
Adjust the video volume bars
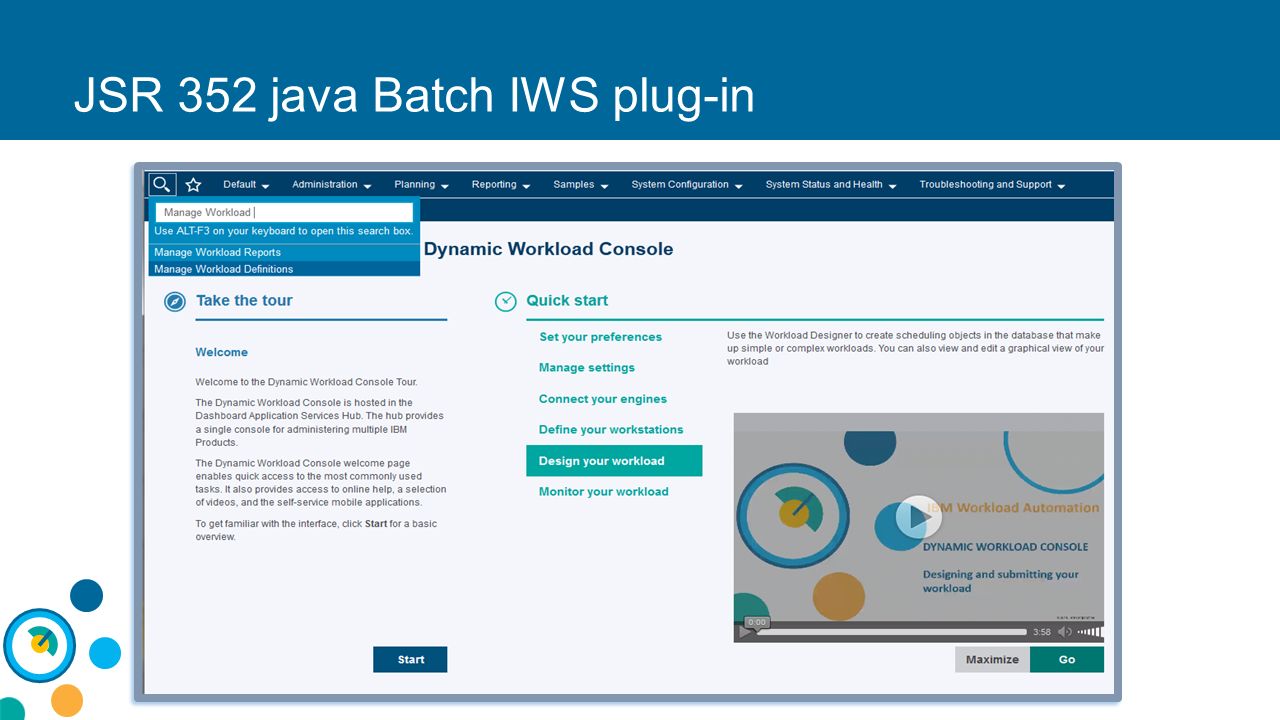[x=1090, y=632]
